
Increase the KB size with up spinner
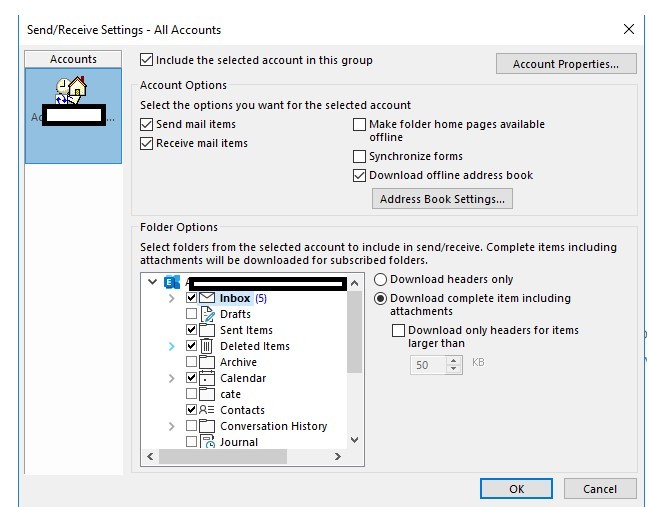coord(454,361)
